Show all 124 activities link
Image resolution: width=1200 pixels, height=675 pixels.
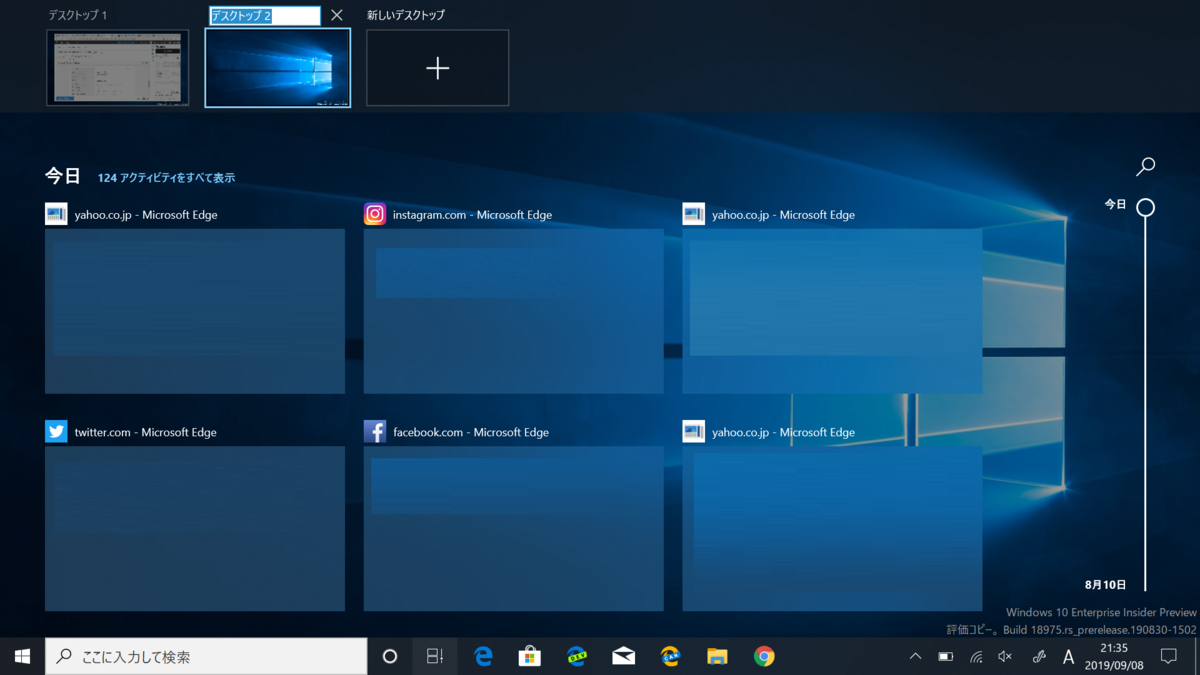click(166, 178)
